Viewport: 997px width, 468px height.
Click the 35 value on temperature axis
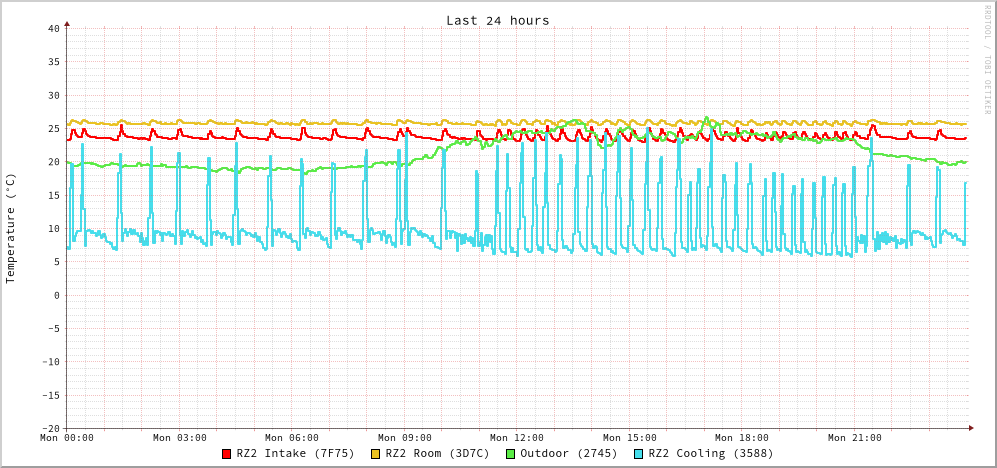53,62
